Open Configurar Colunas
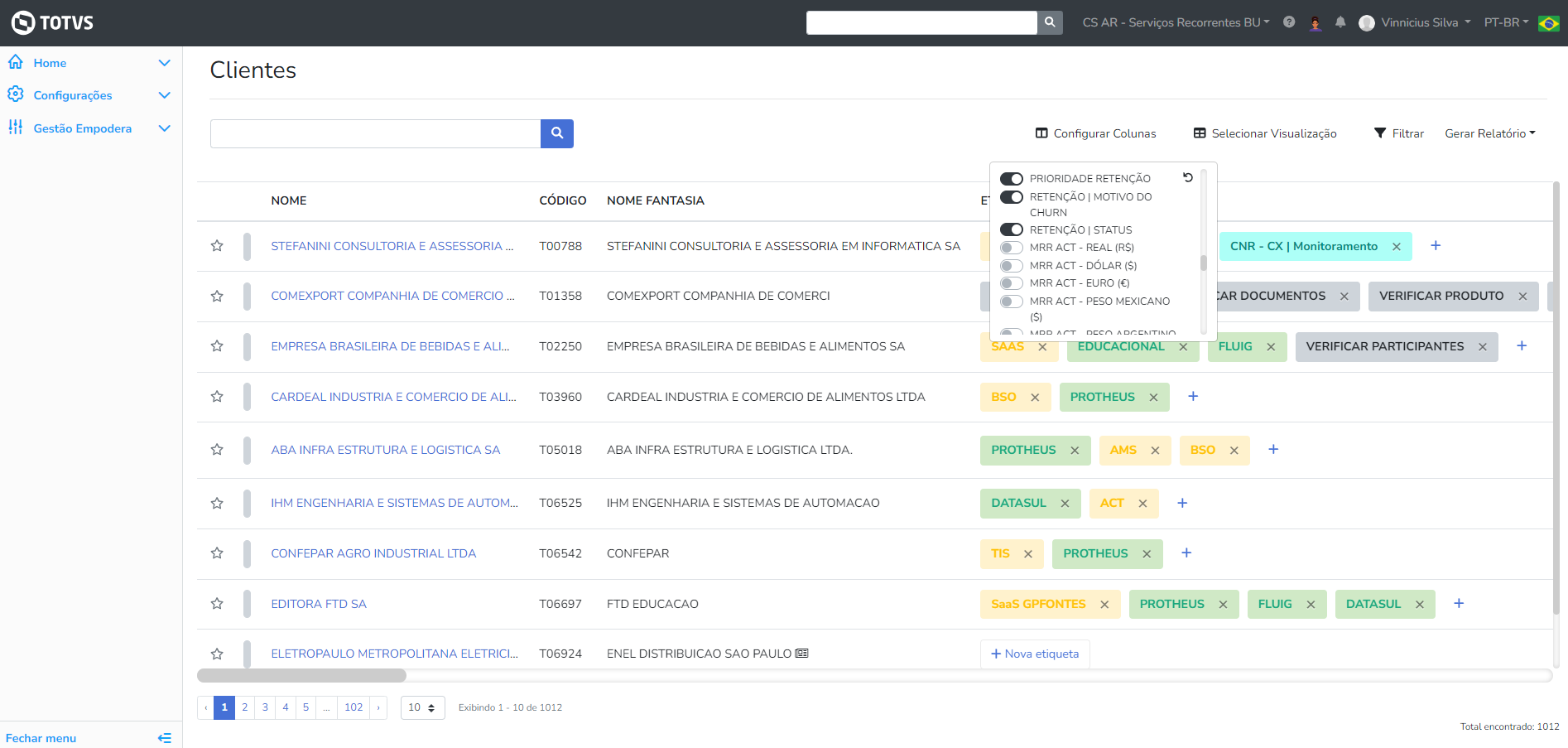 (x=1096, y=133)
